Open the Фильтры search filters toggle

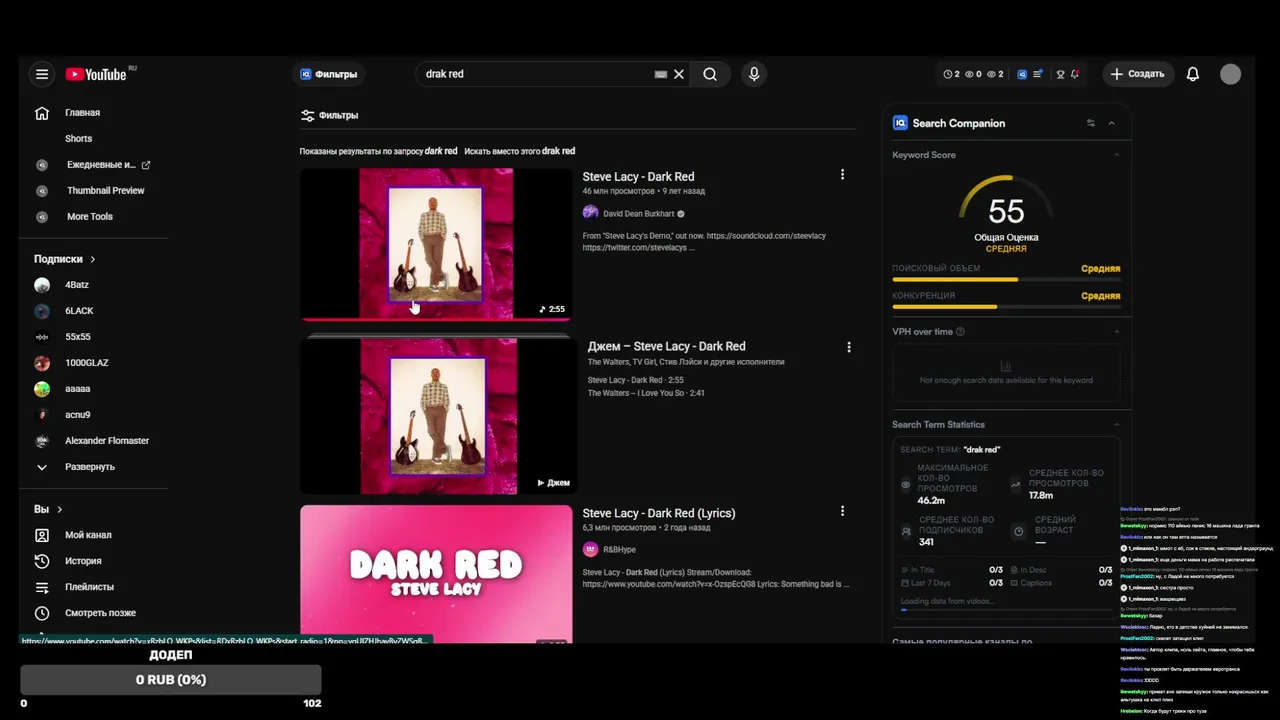[x=330, y=115]
